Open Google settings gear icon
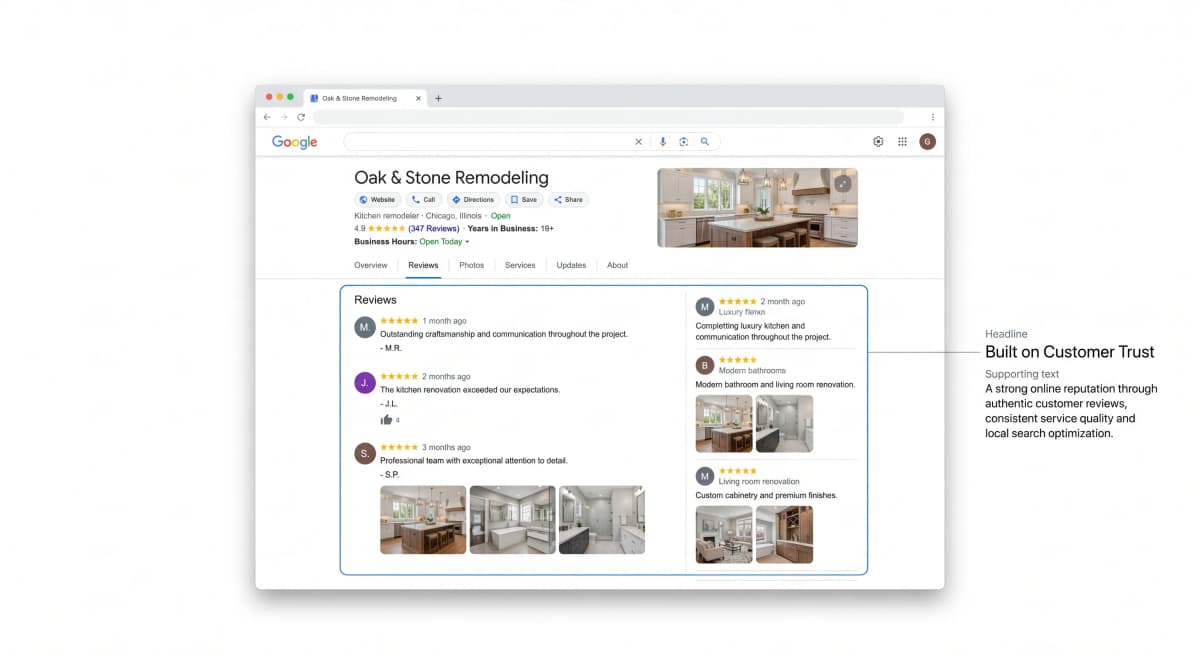 pyautogui.click(x=878, y=142)
